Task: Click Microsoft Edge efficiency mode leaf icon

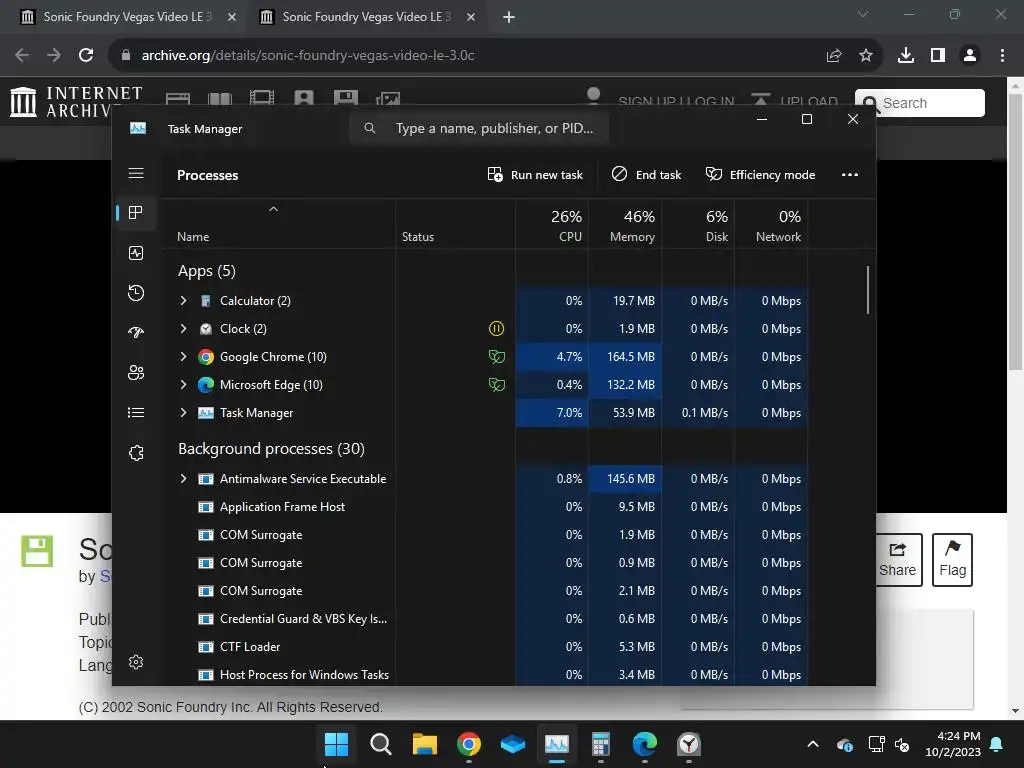Action: point(496,385)
